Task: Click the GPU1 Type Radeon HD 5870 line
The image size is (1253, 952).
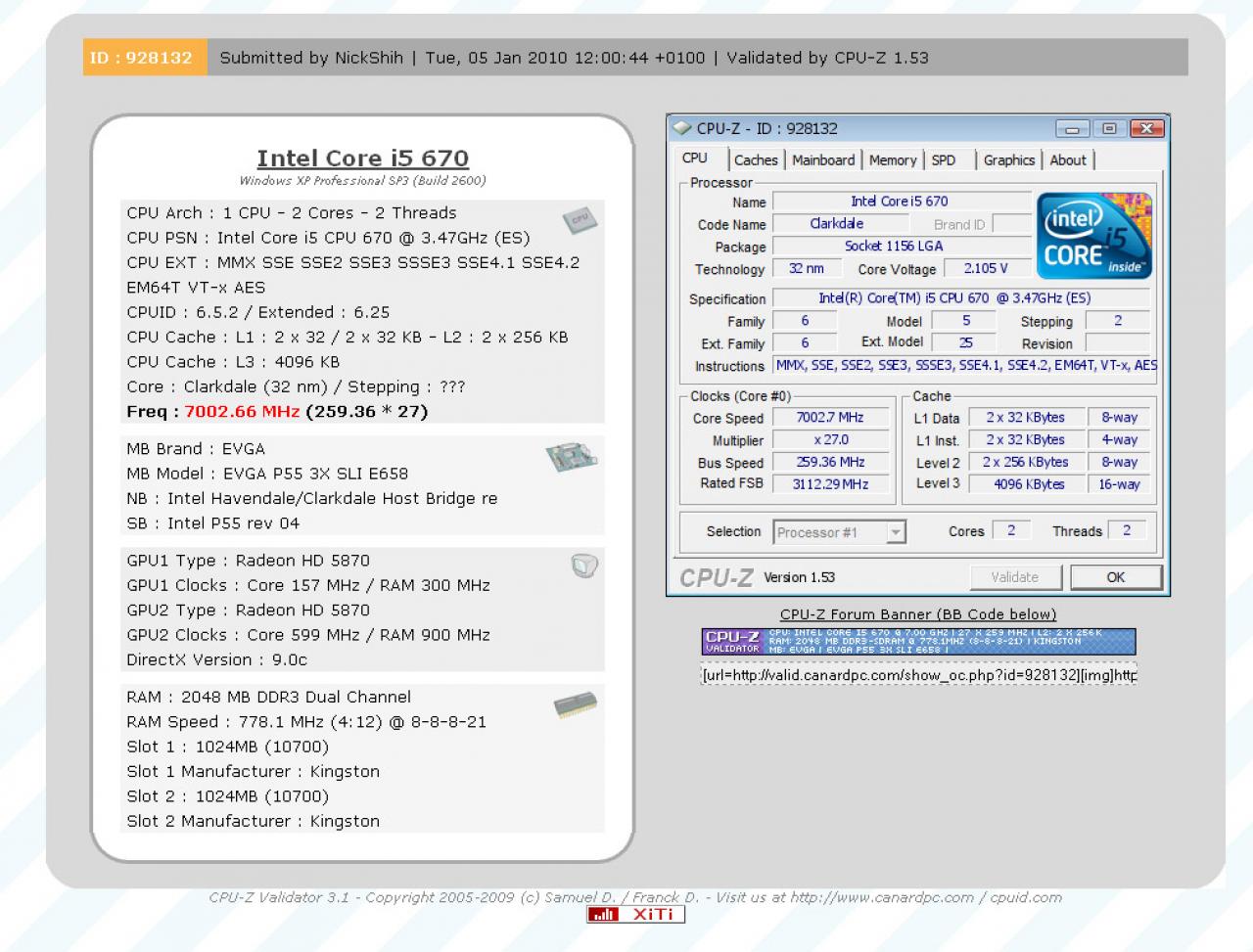Action: [x=248, y=561]
